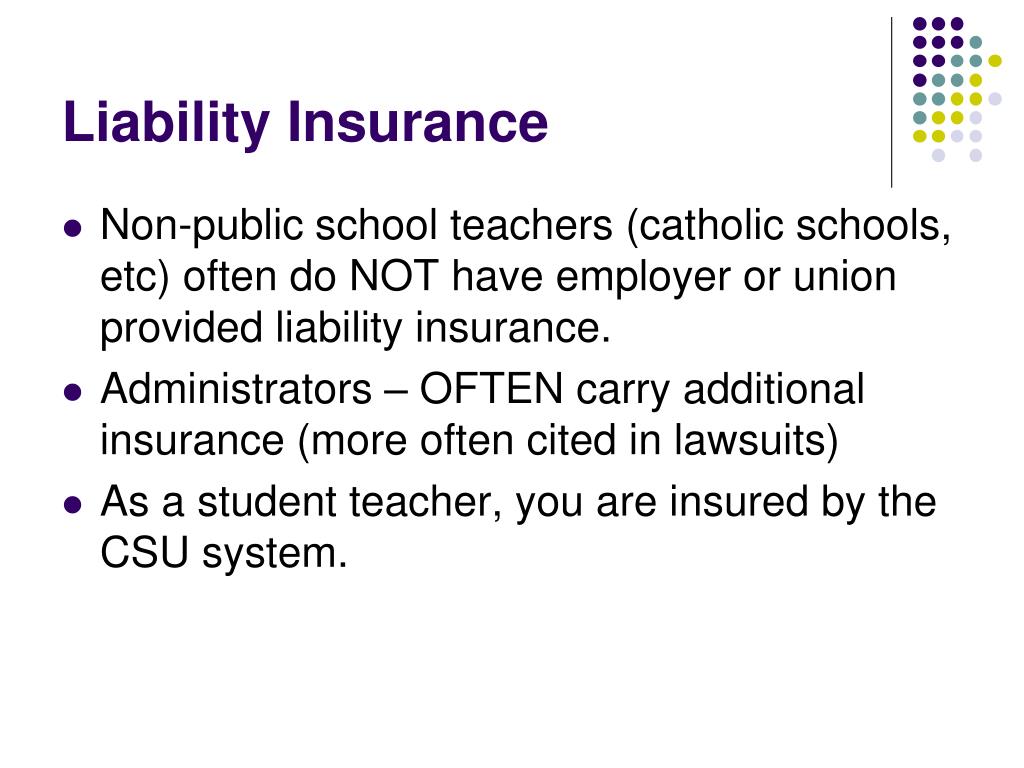This screenshot has height=768, width=1024.
Task: Click the 'Liability Insurance' slide title
Action: (x=306, y=123)
